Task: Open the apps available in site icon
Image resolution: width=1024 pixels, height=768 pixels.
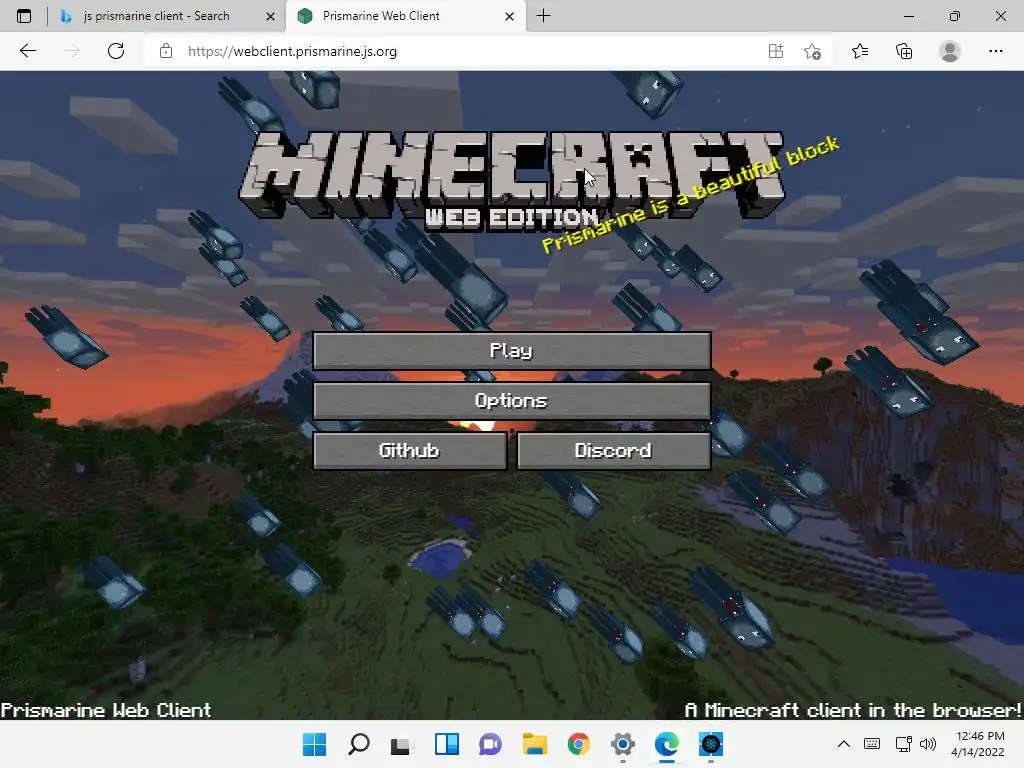Action: [776, 51]
